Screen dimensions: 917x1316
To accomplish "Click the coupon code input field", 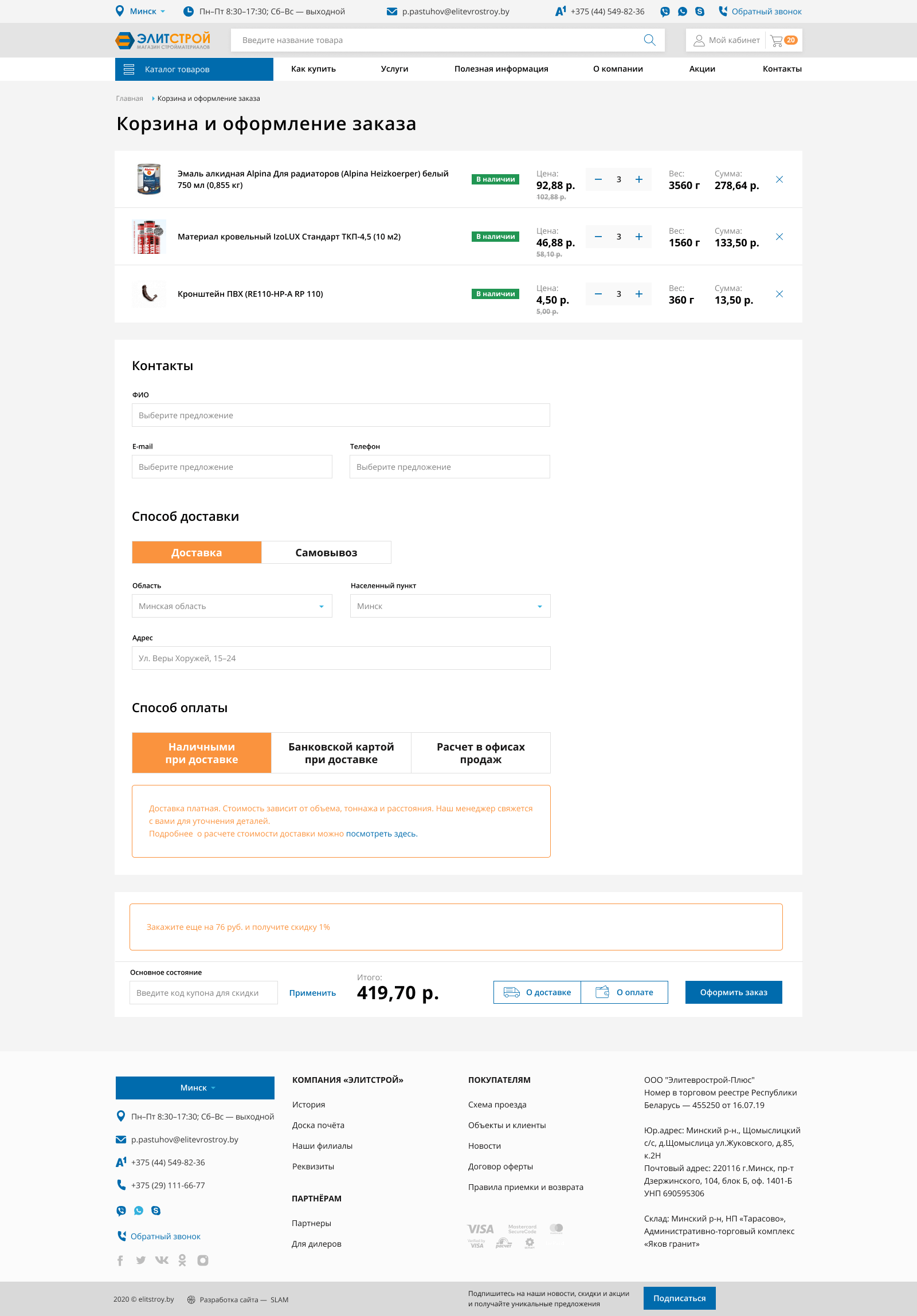I will (x=203, y=993).
